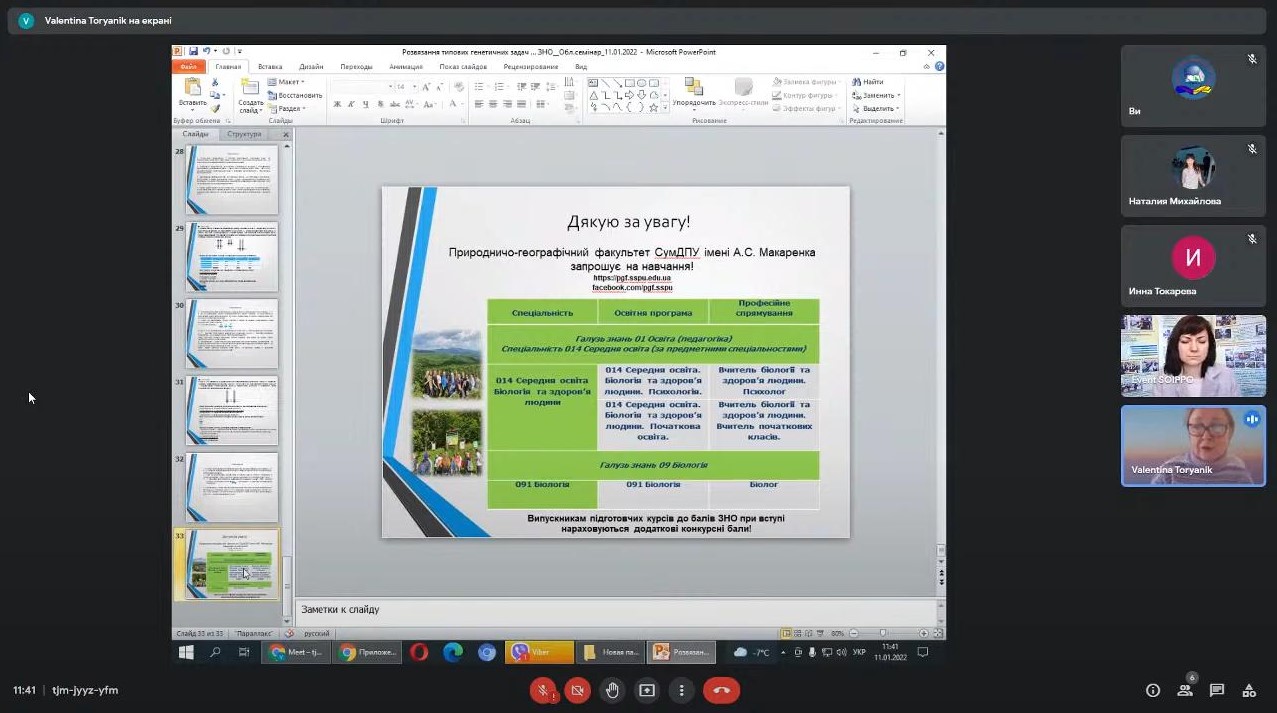Open Контур фигуры shape outline dropdown
Viewport: 1277px width, 713px height.
click(806, 96)
